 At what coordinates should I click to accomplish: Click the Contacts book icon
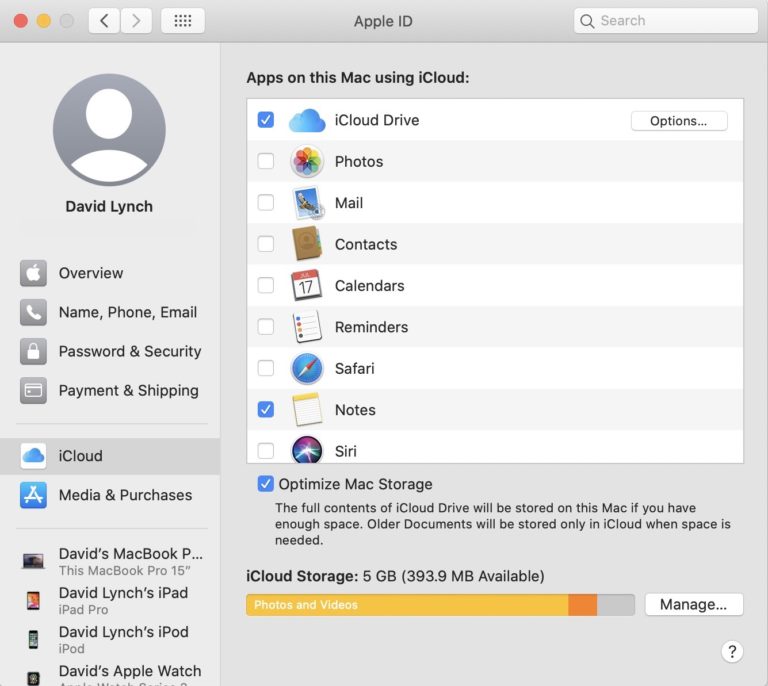(307, 243)
